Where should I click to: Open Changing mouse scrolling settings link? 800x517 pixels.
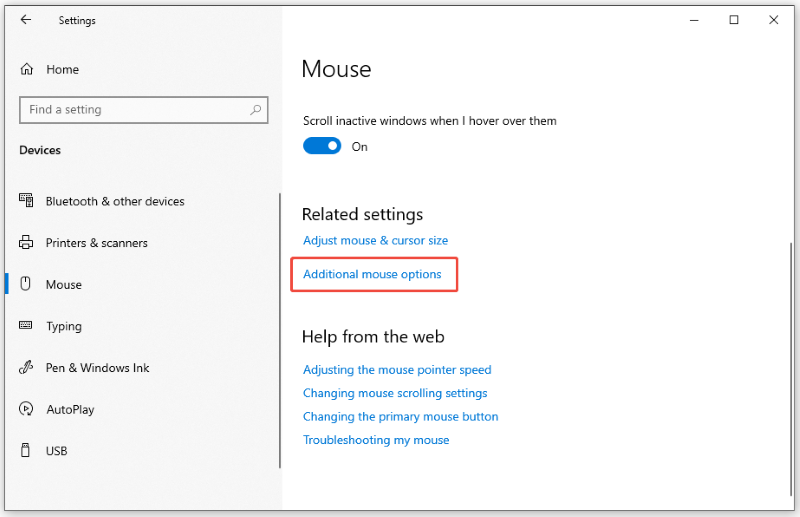(x=395, y=393)
